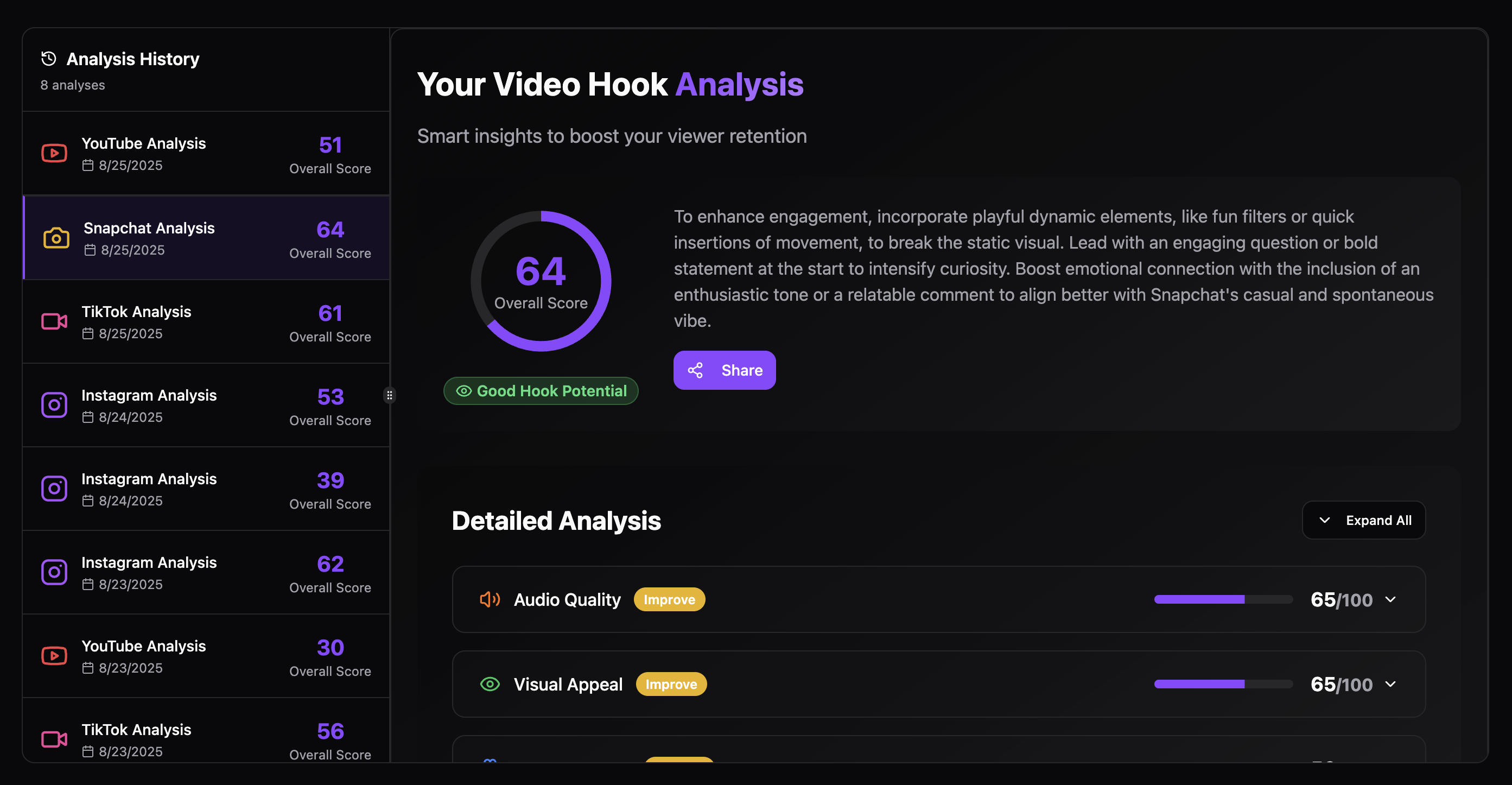The image size is (1512, 785).
Task: Open the Instagram Analysis scored 53
Action: click(x=206, y=405)
